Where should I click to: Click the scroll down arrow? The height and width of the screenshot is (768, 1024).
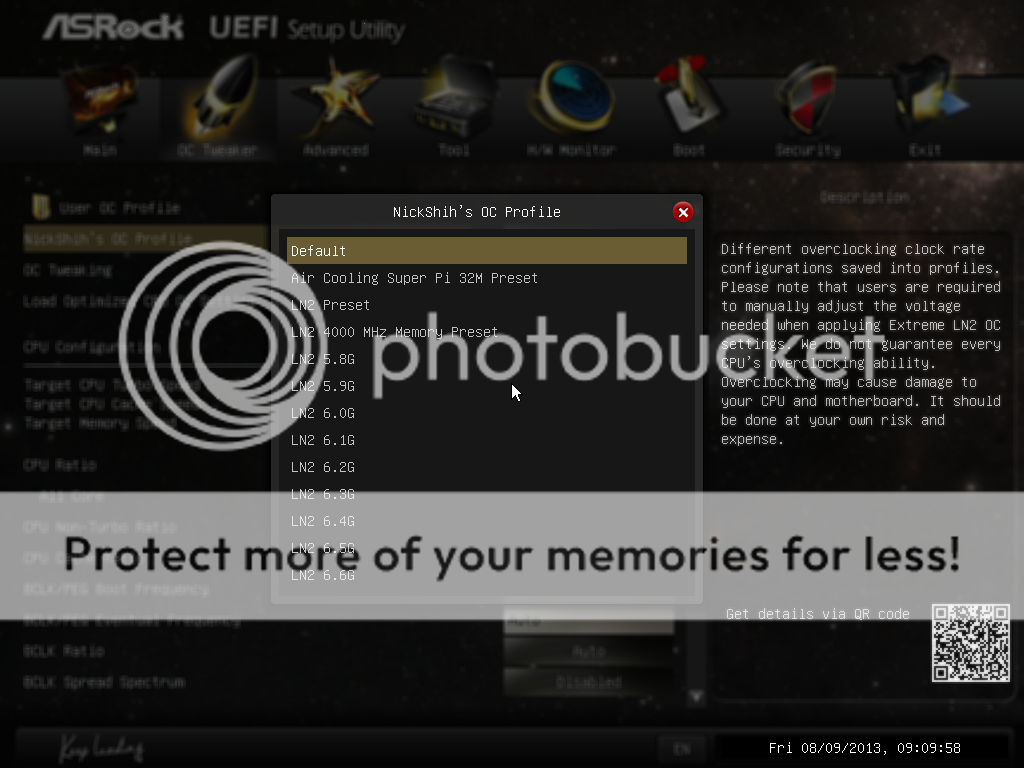point(696,697)
